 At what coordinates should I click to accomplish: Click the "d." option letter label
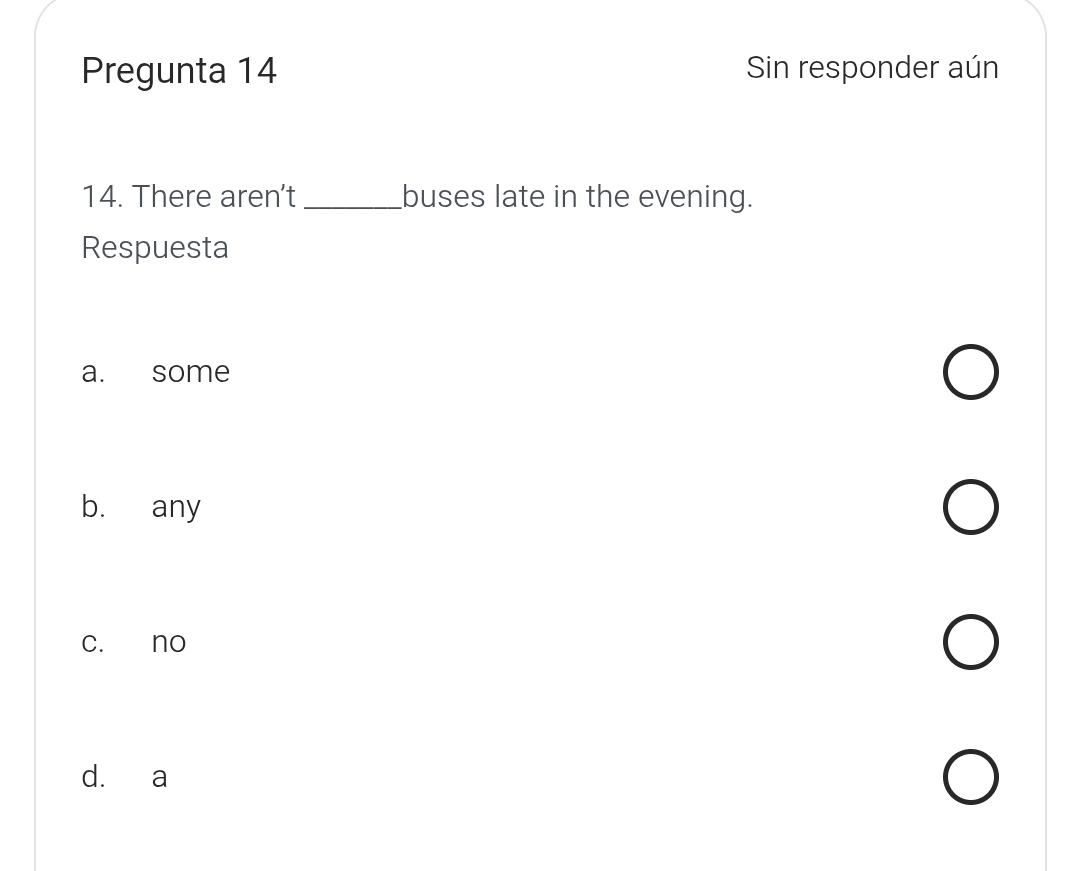tap(93, 778)
